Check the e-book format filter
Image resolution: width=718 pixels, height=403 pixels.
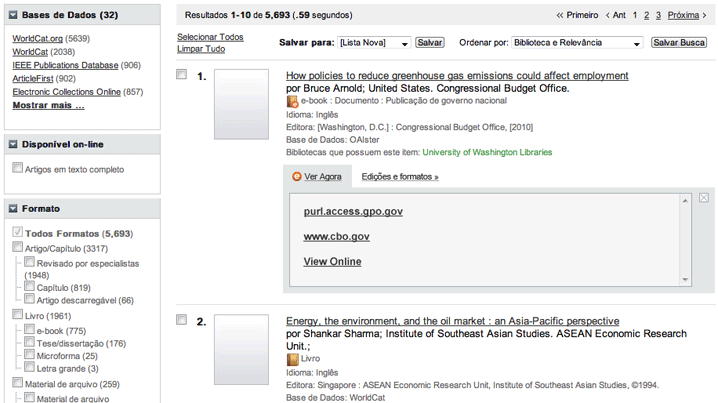(x=30, y=330)
